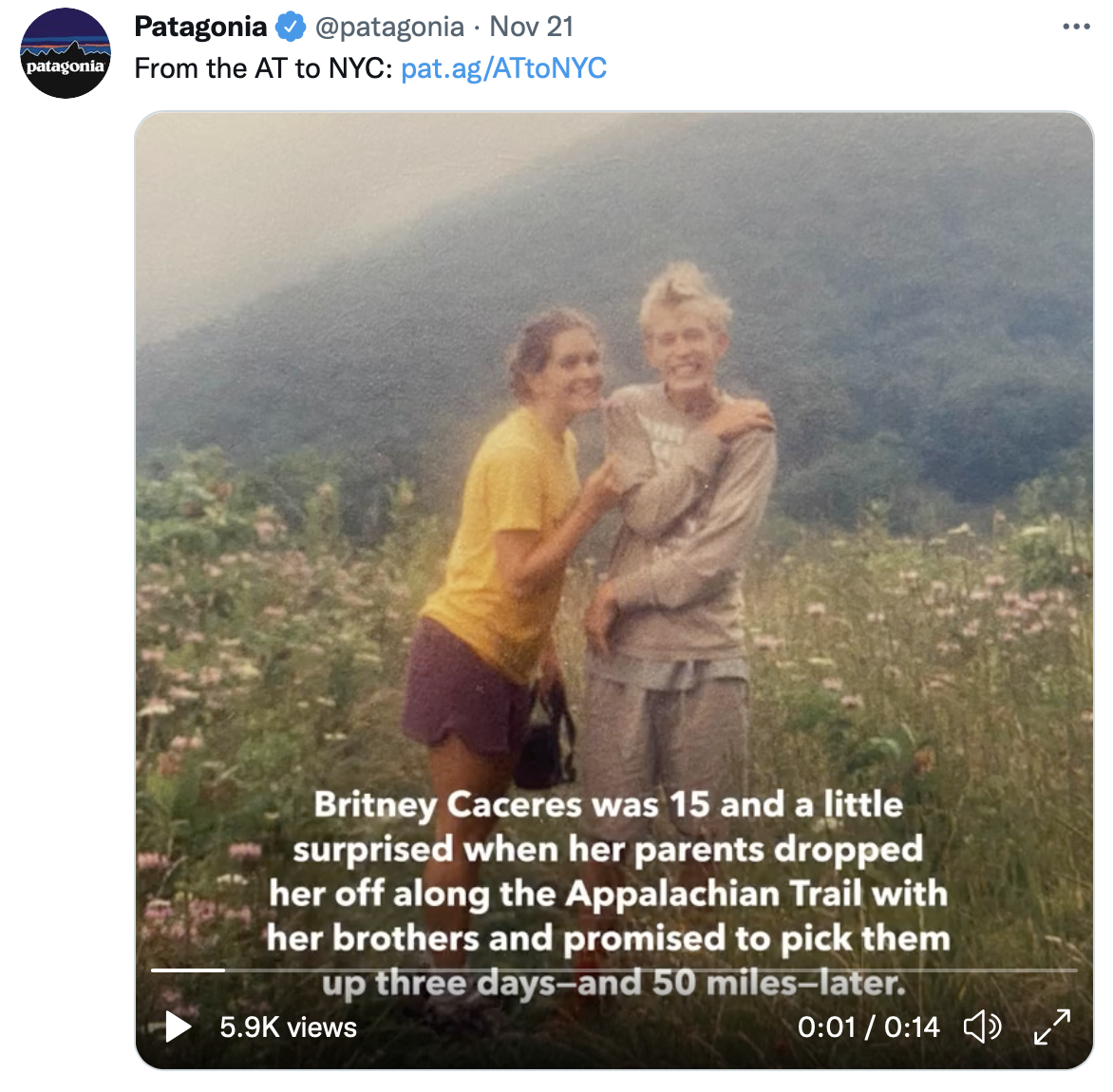Click the blue verified badge
Viewport: 1113px width, 1092px height.
291,28
